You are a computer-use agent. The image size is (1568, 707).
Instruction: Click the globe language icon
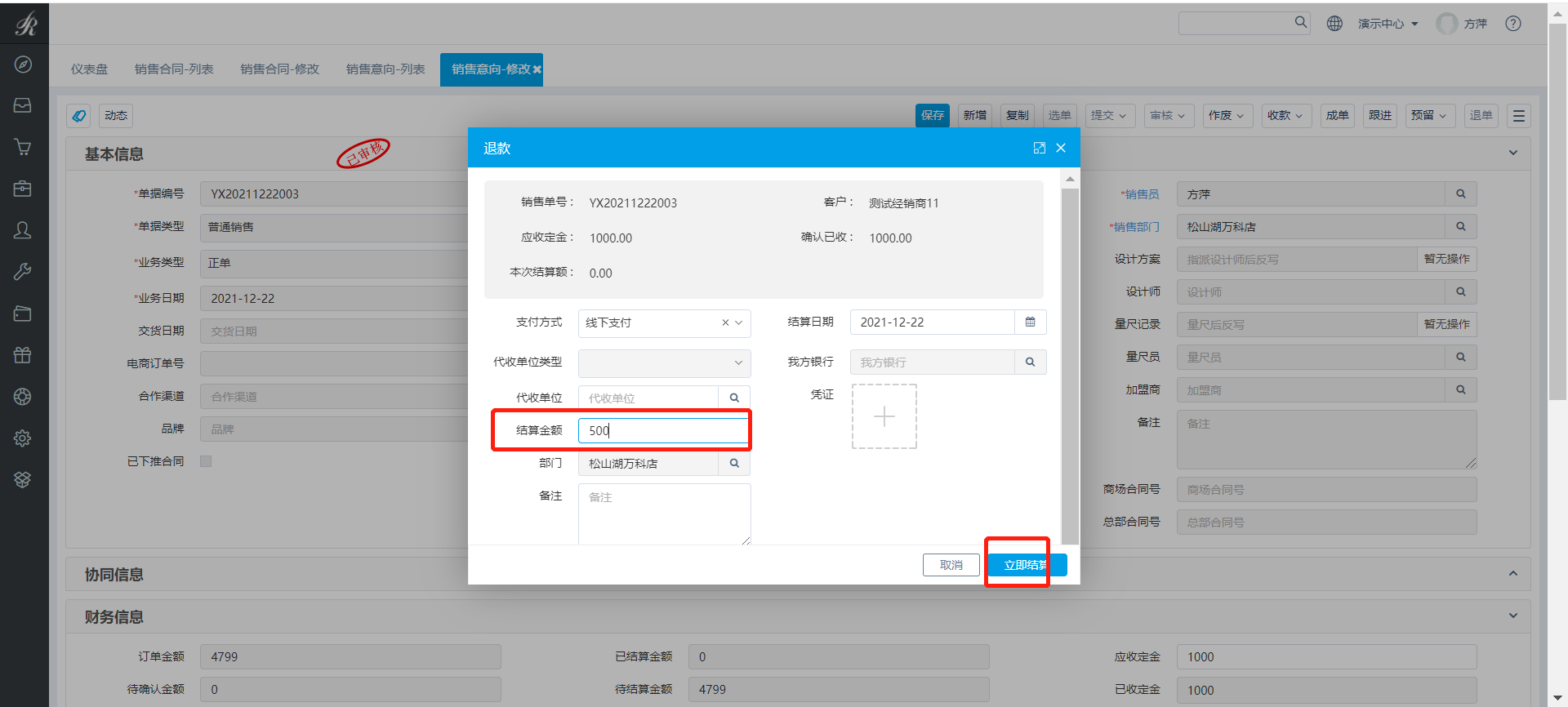pos(1334,24)
